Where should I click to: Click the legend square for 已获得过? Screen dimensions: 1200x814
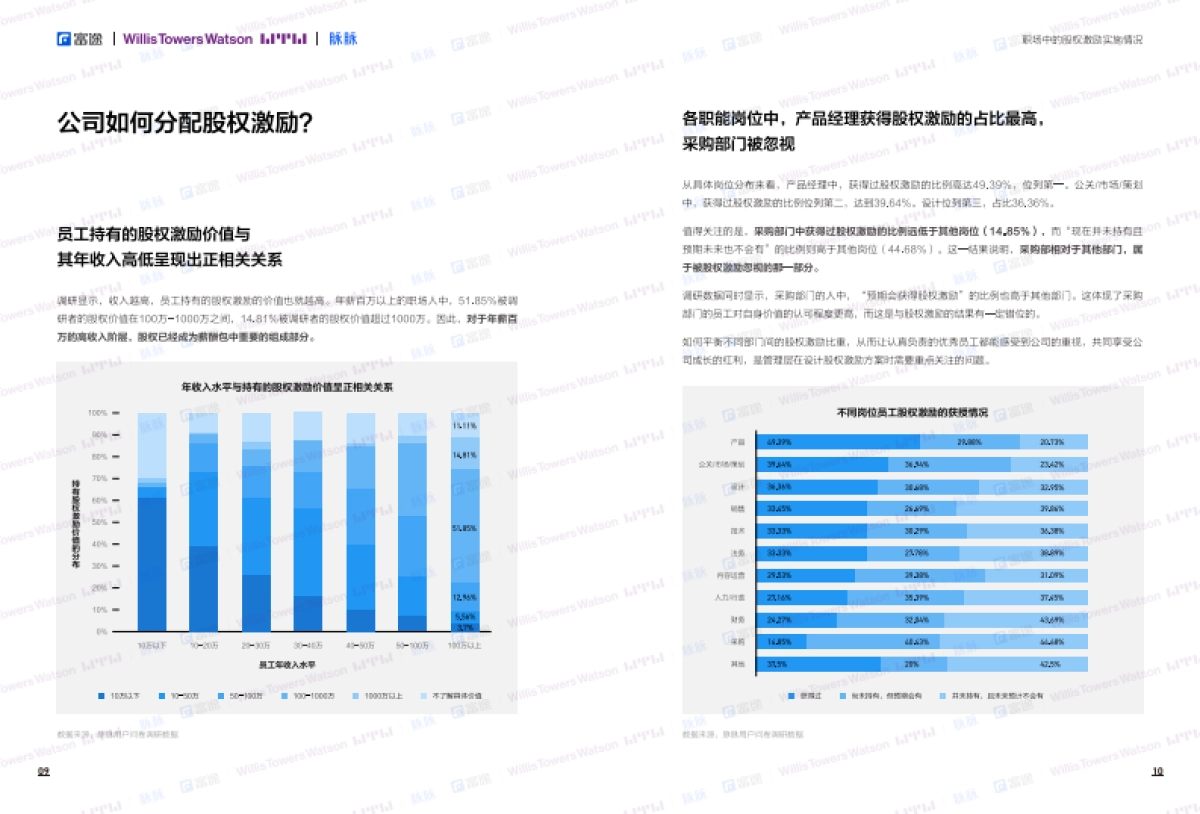[793, 697]
